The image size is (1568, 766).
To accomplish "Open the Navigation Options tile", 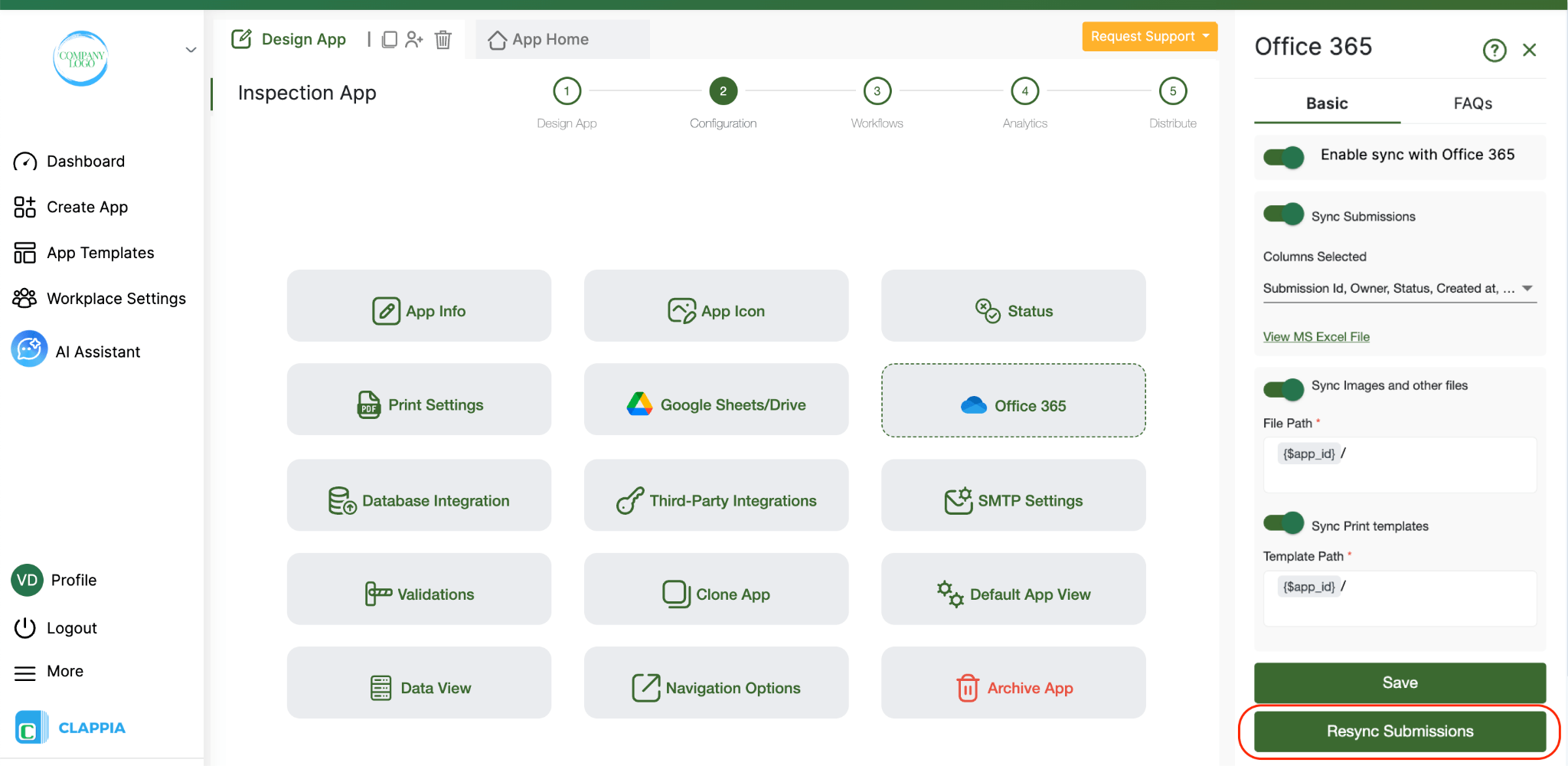I will (x=716, y=683).
